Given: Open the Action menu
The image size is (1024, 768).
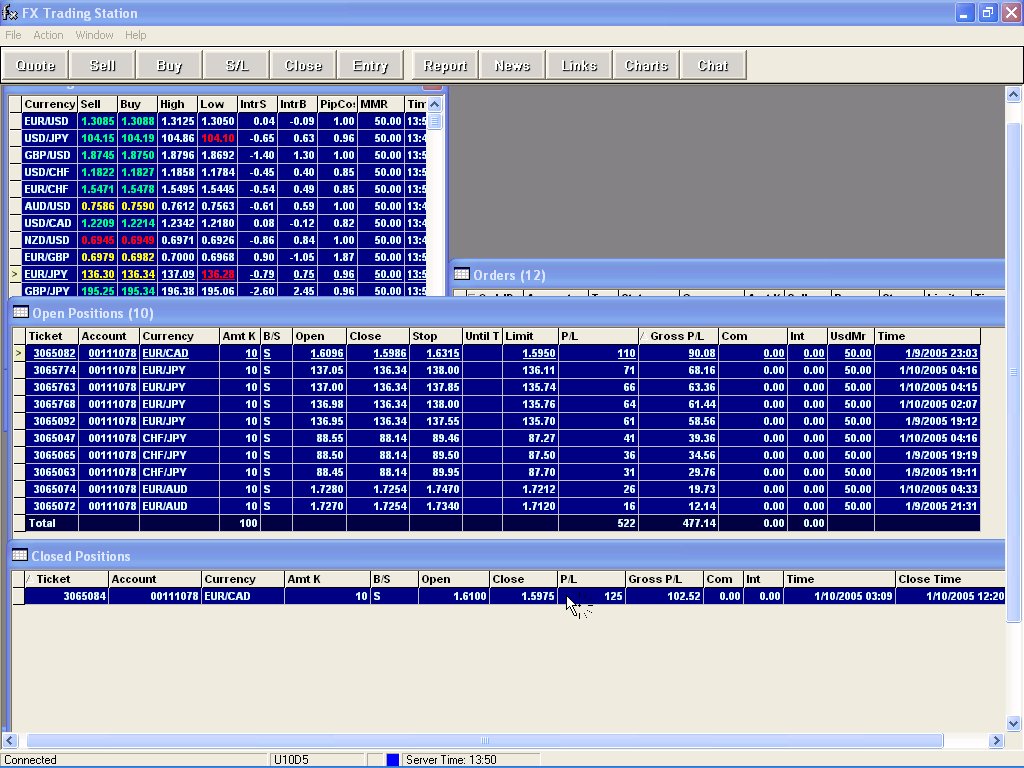Looking at the screenshot, I should (x=48, y=35).
